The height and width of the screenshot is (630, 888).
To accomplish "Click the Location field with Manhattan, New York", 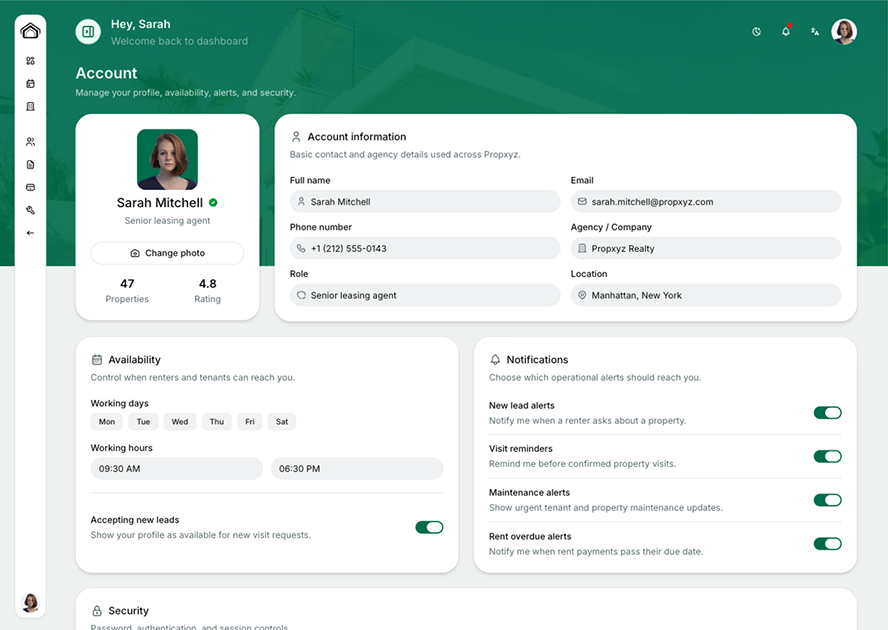I will coord(706,295).
